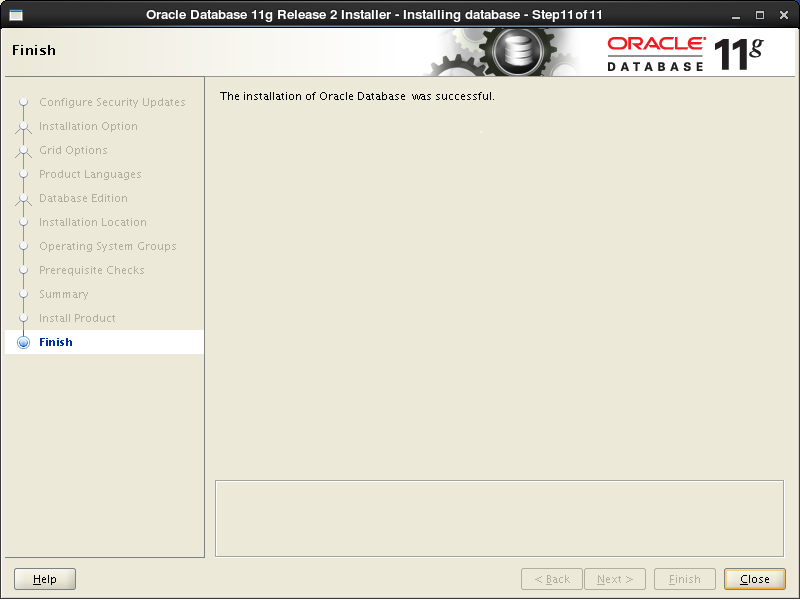
Task: Select the Database Edition step
Action: coord(84,198)
